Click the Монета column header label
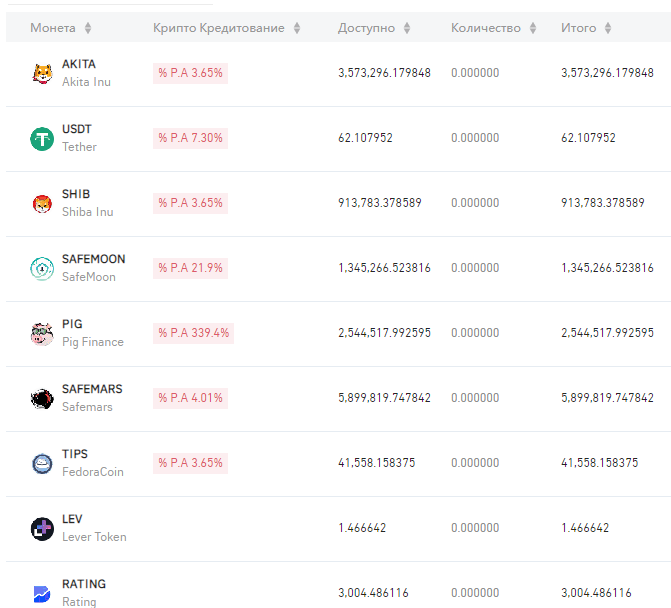Viewport: 671px width, 608px height. click(x=53, y=28)
